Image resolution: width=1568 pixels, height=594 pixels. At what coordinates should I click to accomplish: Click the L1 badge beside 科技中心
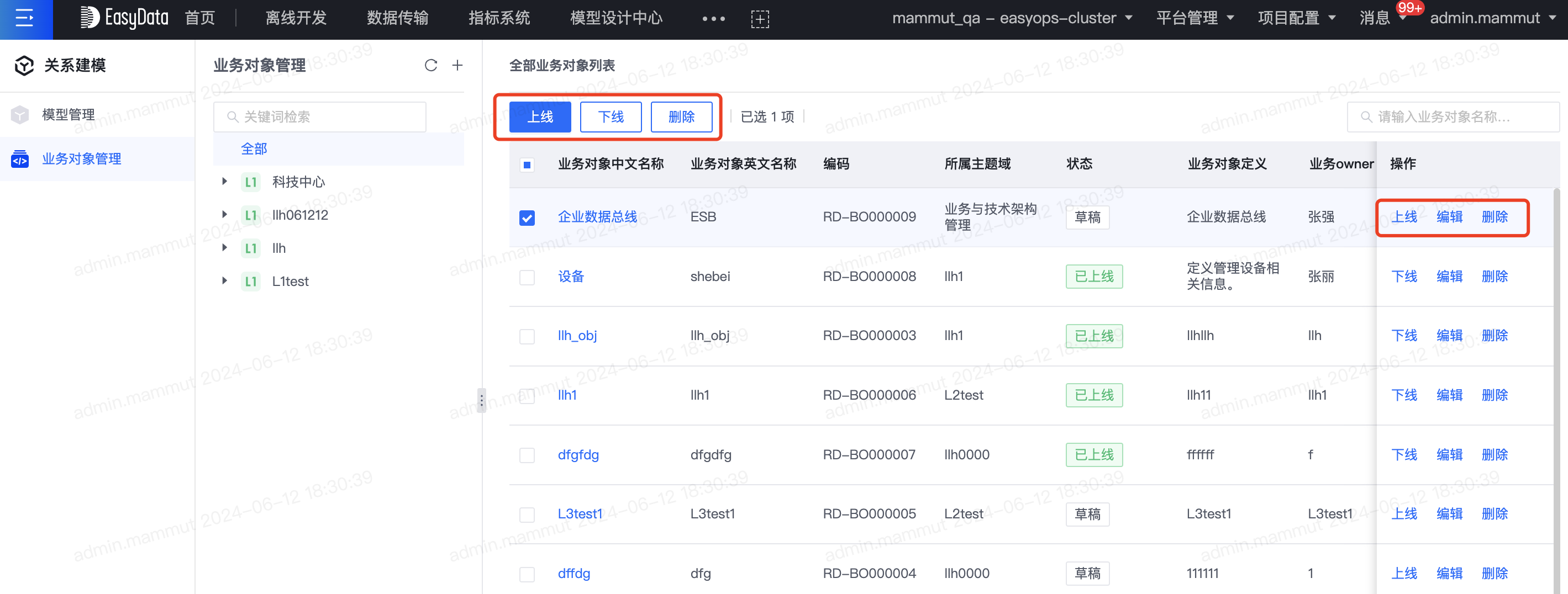(x=251, y=182)
